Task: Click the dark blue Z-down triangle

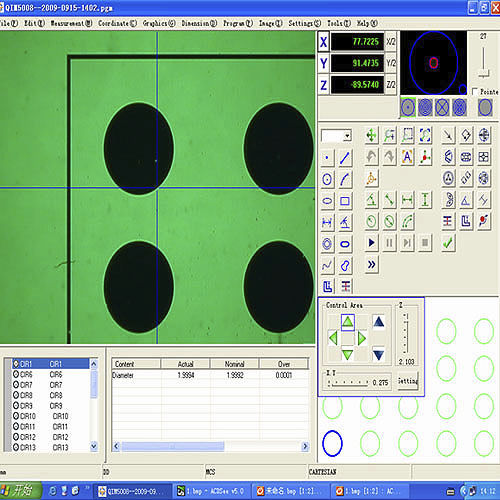Action: [x=379, y=355]
